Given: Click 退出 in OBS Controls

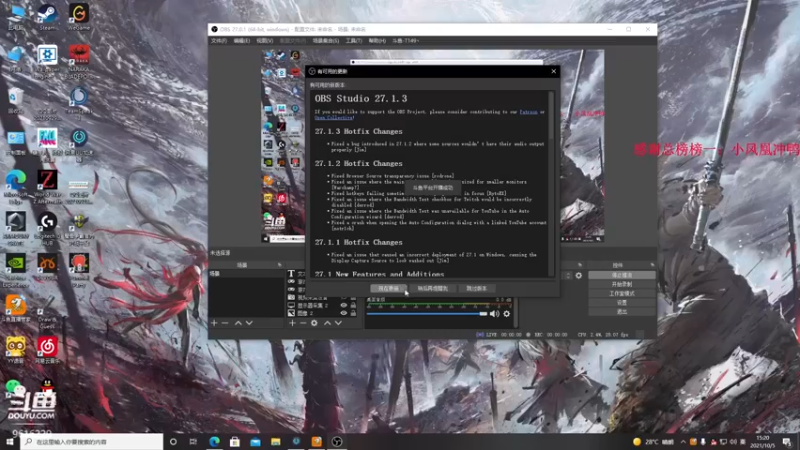Looking at the screenshot, I should 621,311.
